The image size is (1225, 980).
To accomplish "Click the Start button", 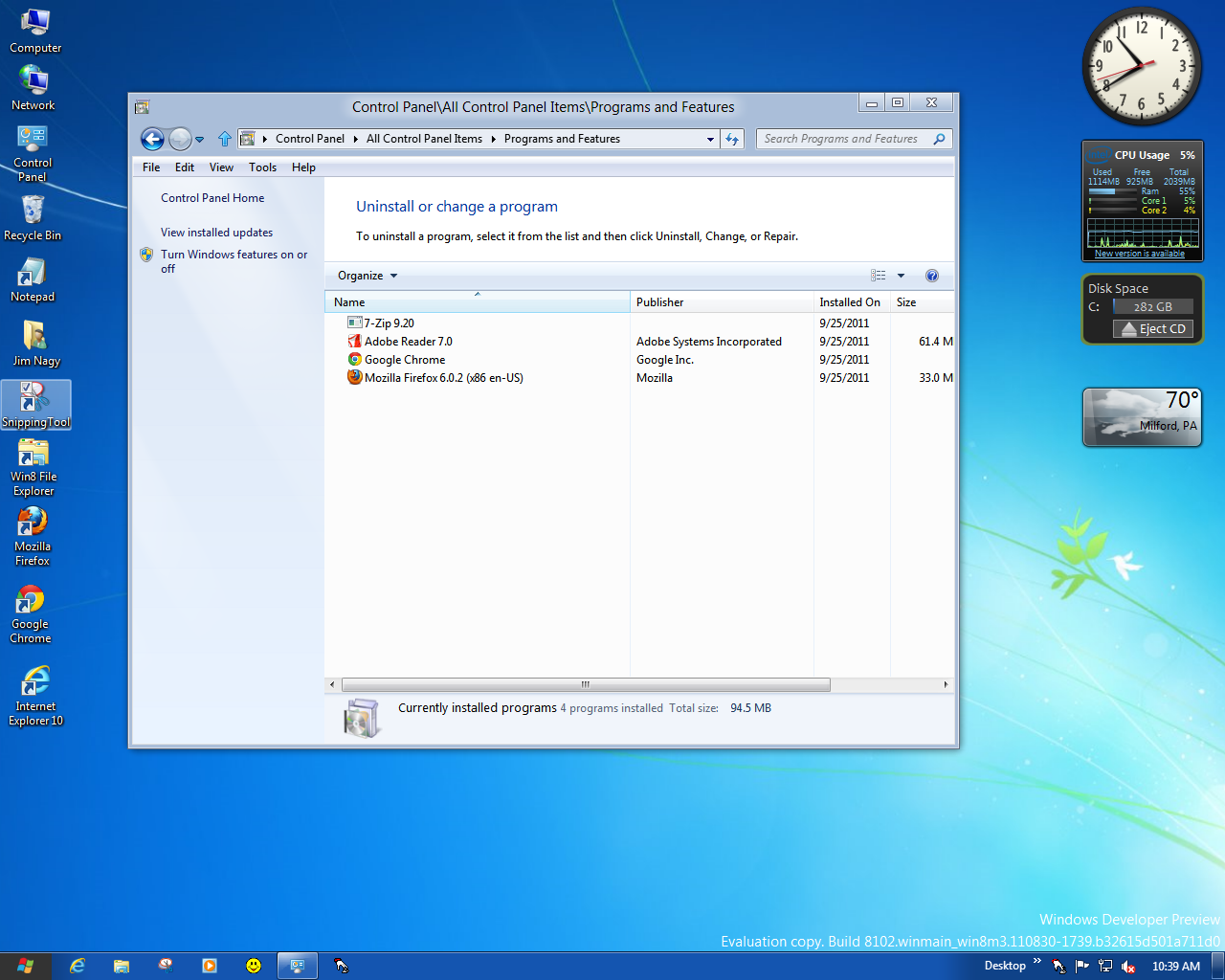I will pyautogui.click(x=25, y=966).
